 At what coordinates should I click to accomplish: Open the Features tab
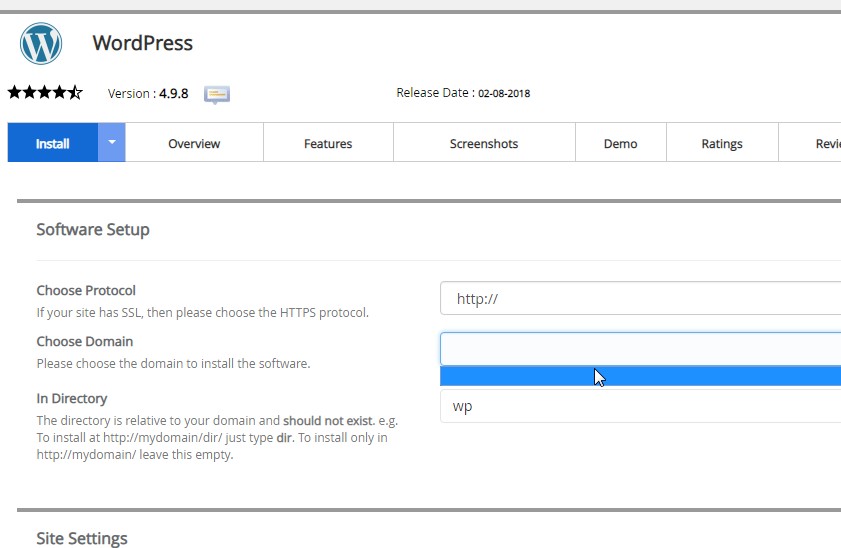[x=328, y=143]
